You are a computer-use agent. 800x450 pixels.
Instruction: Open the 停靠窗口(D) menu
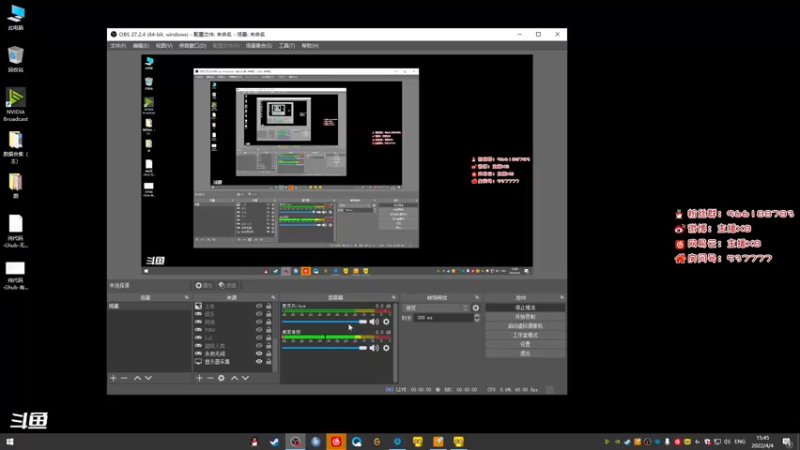[192, 46]
